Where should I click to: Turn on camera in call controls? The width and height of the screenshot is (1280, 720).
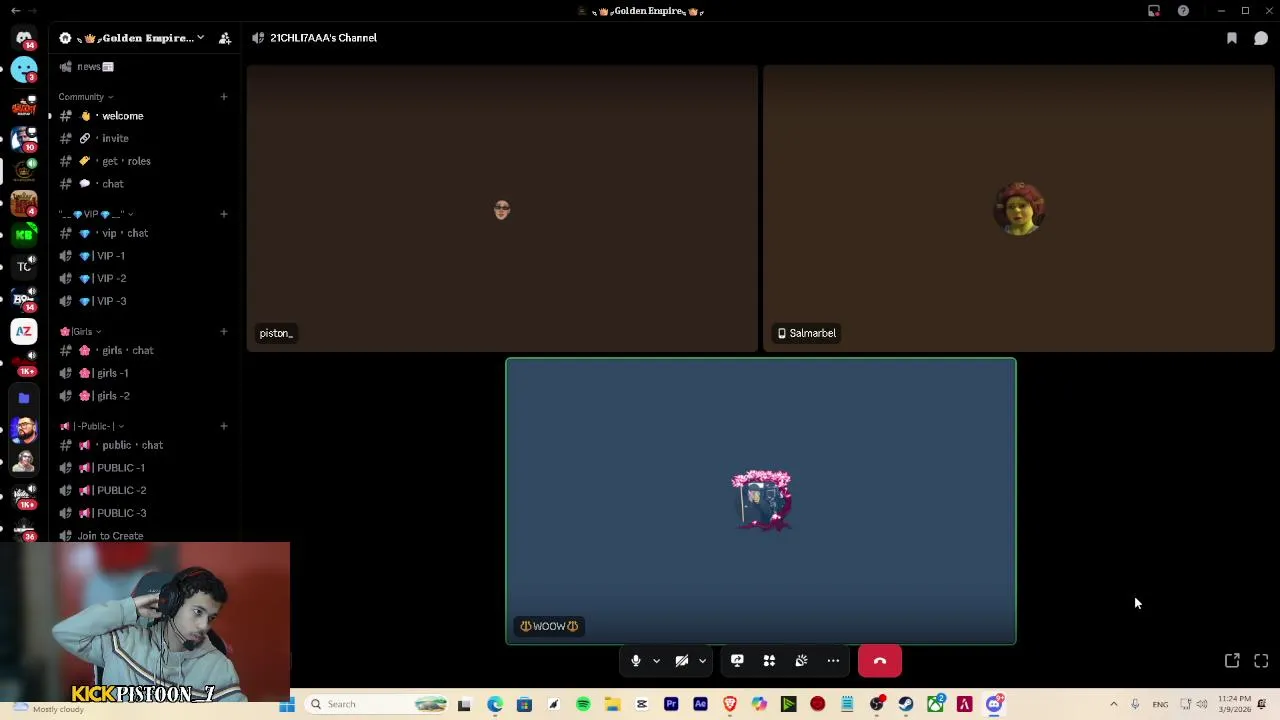pyautogui.click(x=682, y=661)
